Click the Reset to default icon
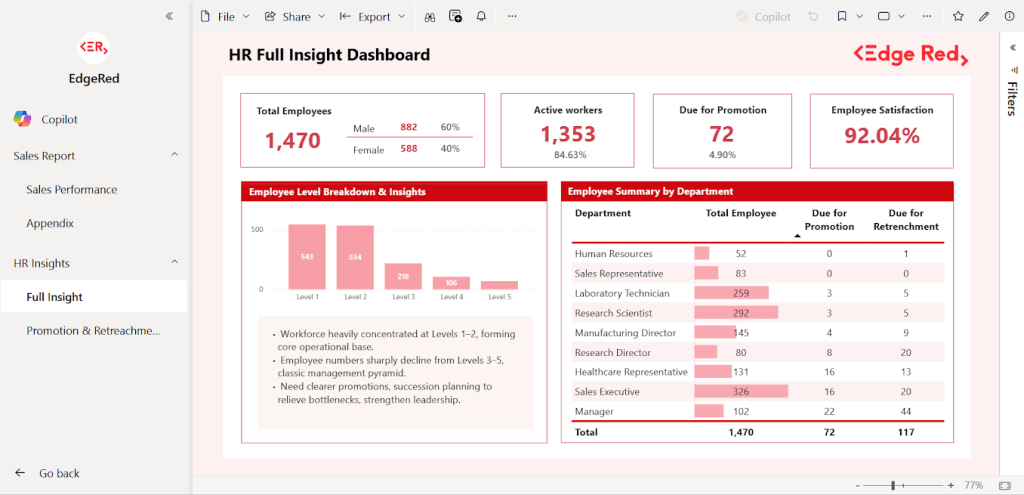 (x=813, y=17)
